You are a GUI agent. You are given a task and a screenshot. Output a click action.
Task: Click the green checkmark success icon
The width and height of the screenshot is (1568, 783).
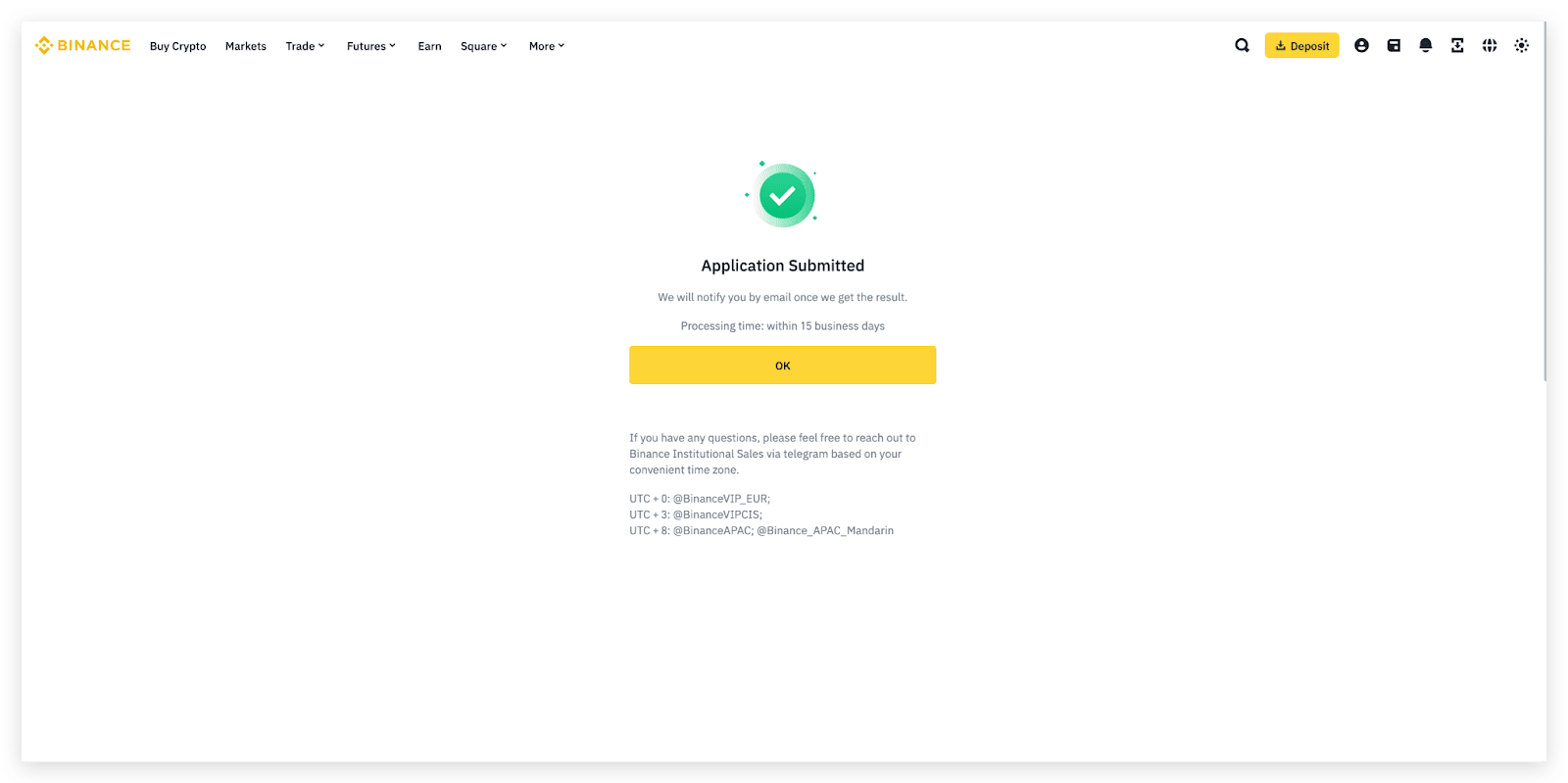click(x=782, y=195)
